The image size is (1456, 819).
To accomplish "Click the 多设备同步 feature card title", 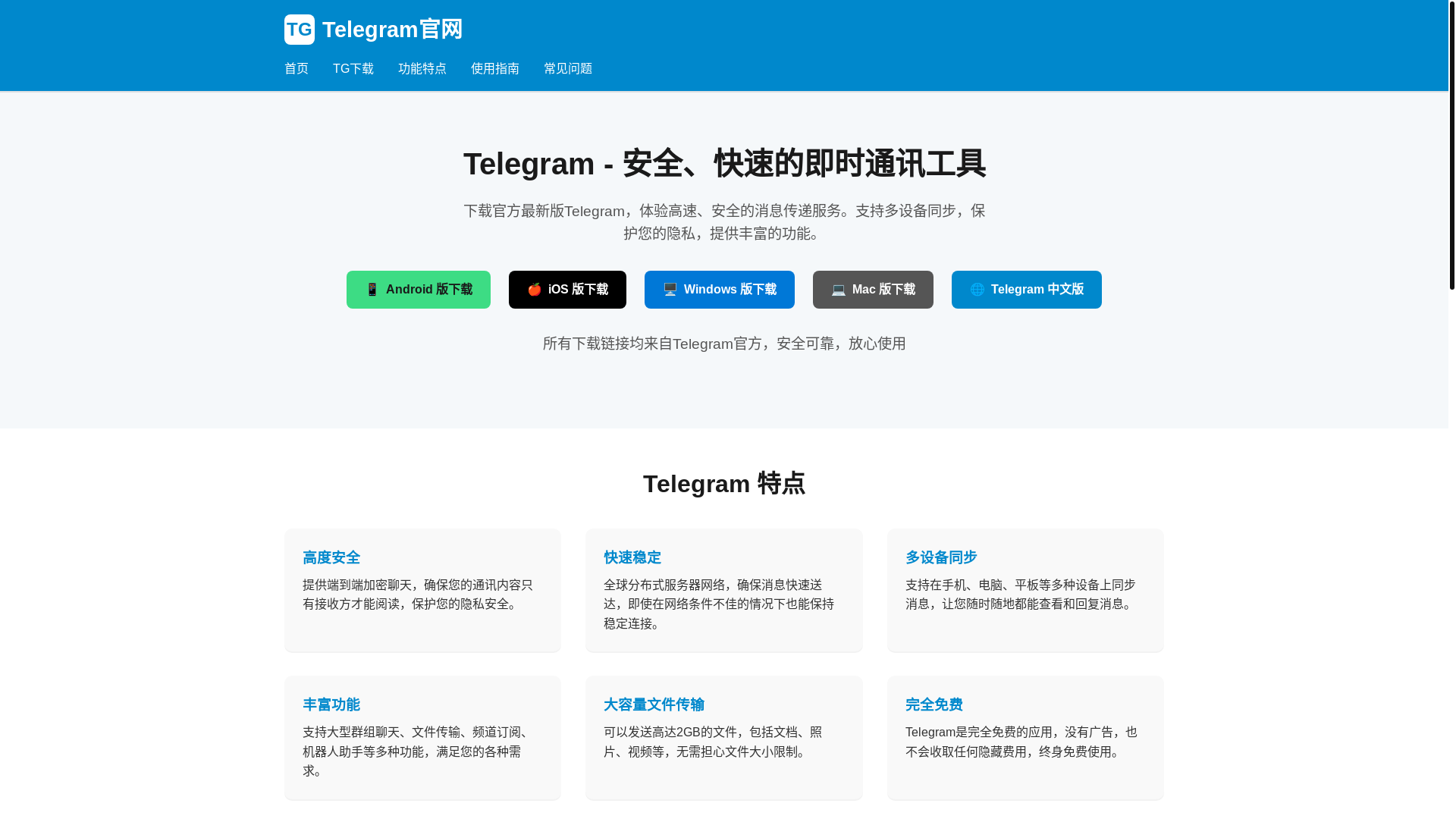I will tap(941, 557).
